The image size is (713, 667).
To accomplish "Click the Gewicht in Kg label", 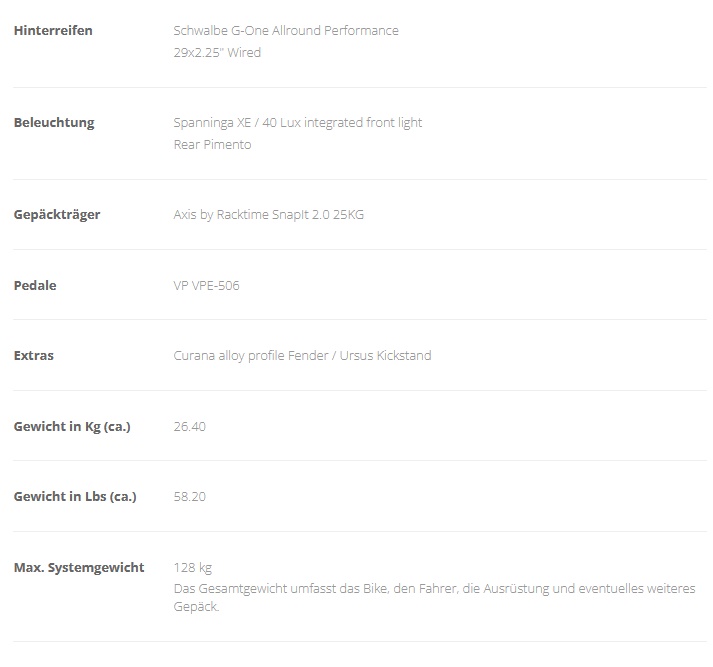I will click(72, 426).
